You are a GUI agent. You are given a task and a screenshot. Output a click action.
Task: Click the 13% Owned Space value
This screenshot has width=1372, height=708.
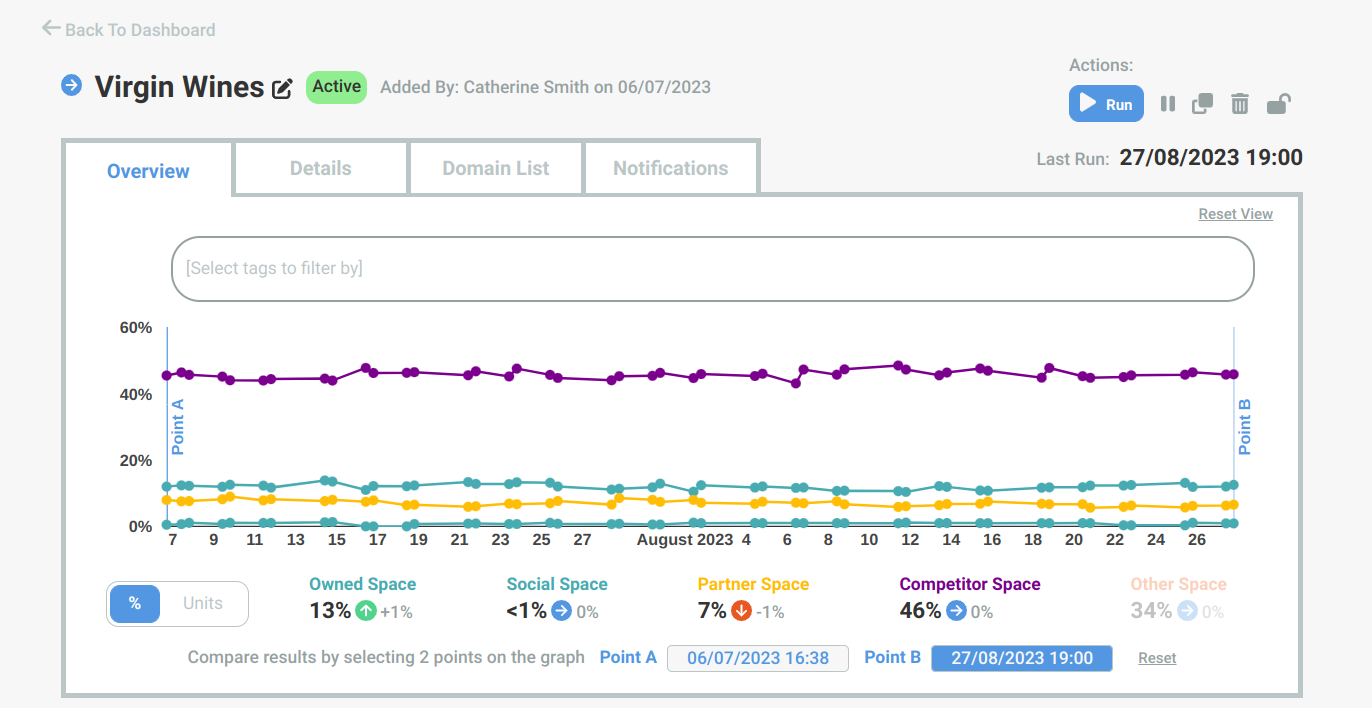coord(330,610)
